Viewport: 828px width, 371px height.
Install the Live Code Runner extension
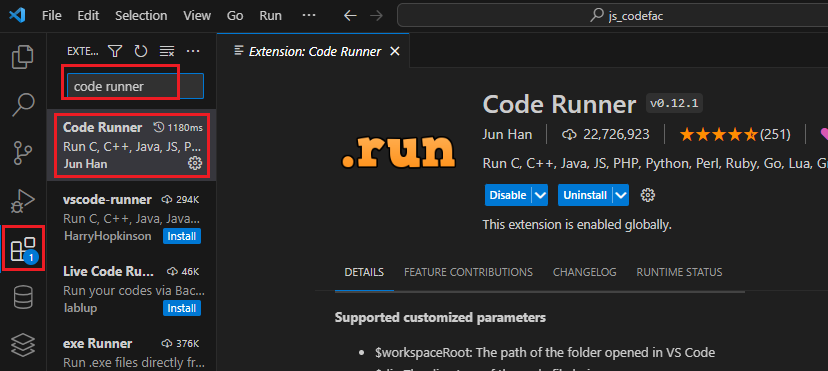click(x=182, y=308)
